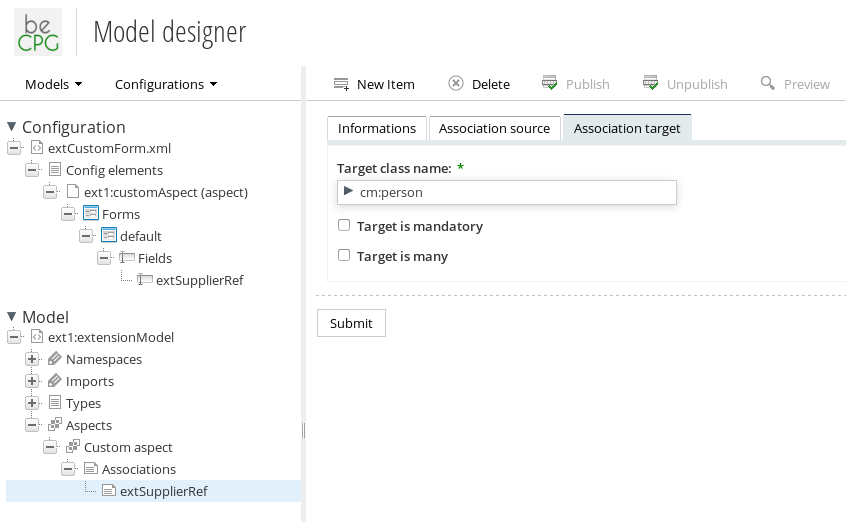Collapse the Aspects tree node
Screen dimensions: 846x522
coord(32,425)
